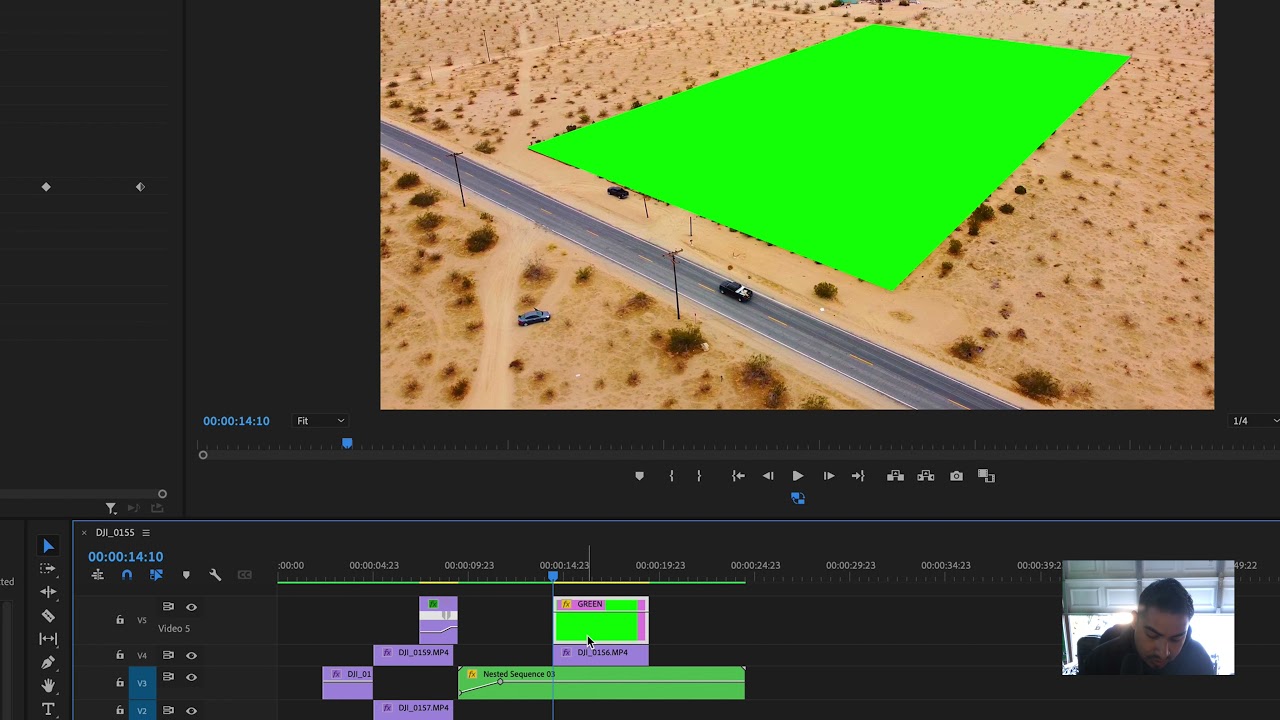
Task: Hide track V4 output eye
Action: [x=191, y=655]
